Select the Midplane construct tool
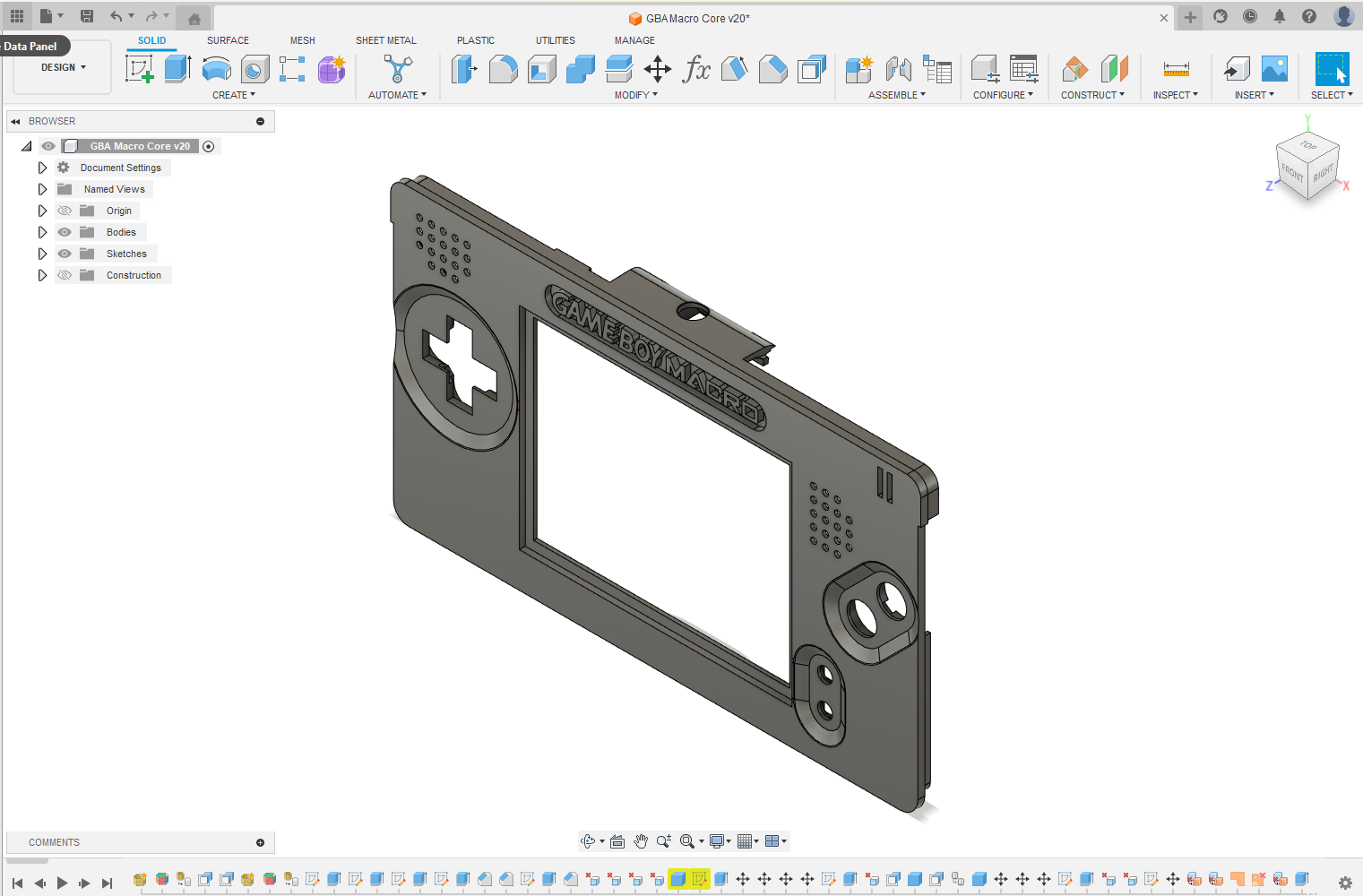Screen dimensions: 1363x896 (x=1114, y=69)
